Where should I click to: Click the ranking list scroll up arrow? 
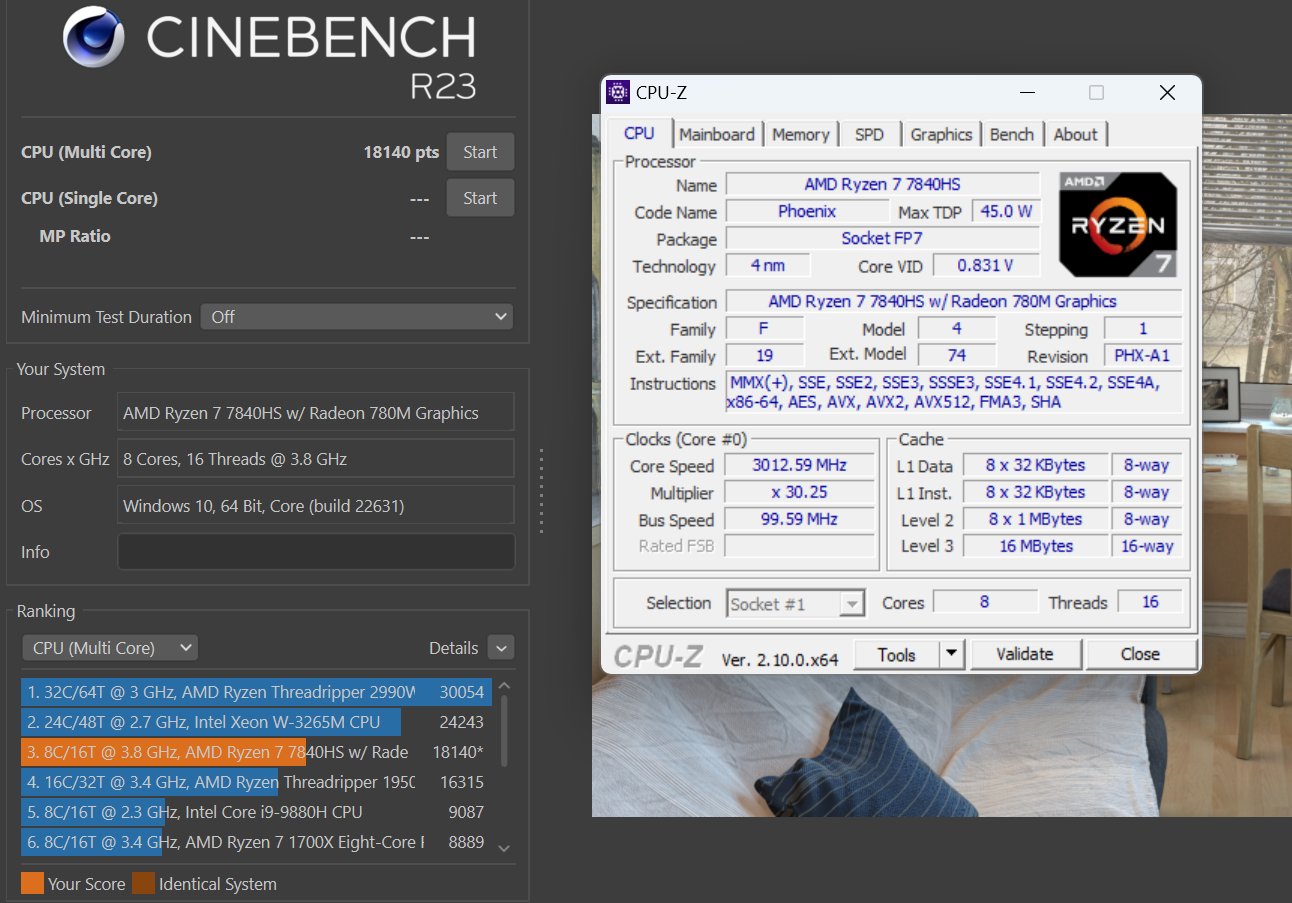(503, 686)
